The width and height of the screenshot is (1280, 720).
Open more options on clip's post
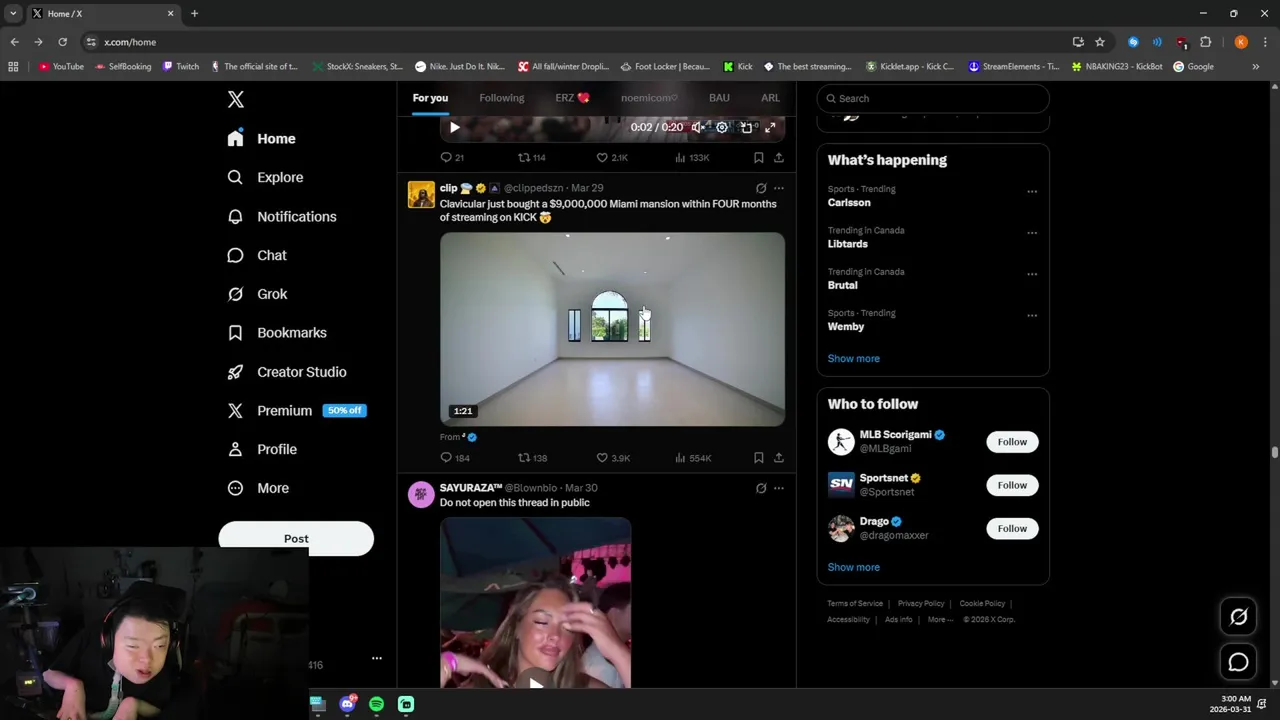tap(779, 188)
